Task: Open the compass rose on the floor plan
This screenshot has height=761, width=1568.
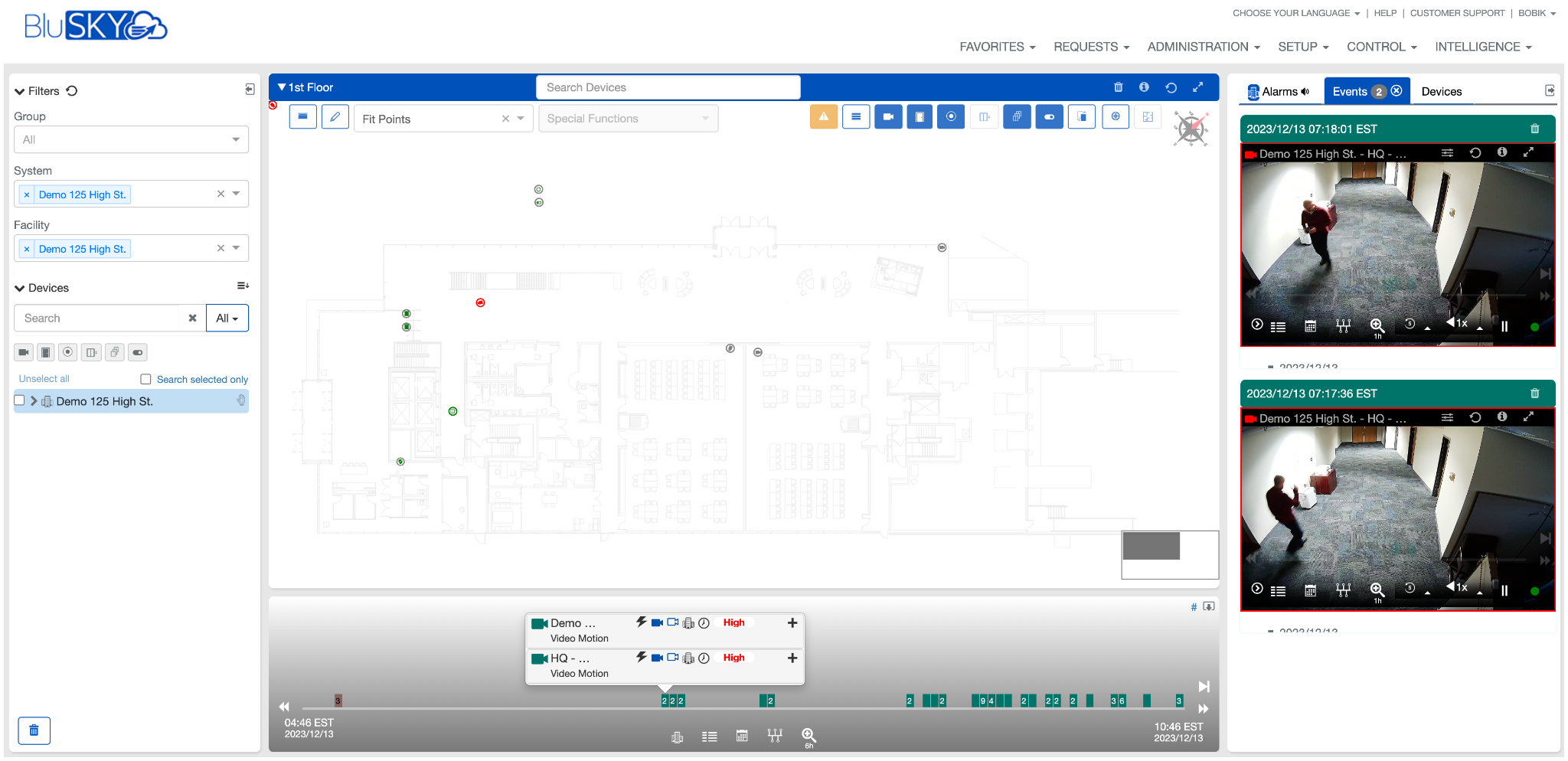Action: click(1191, 129)
